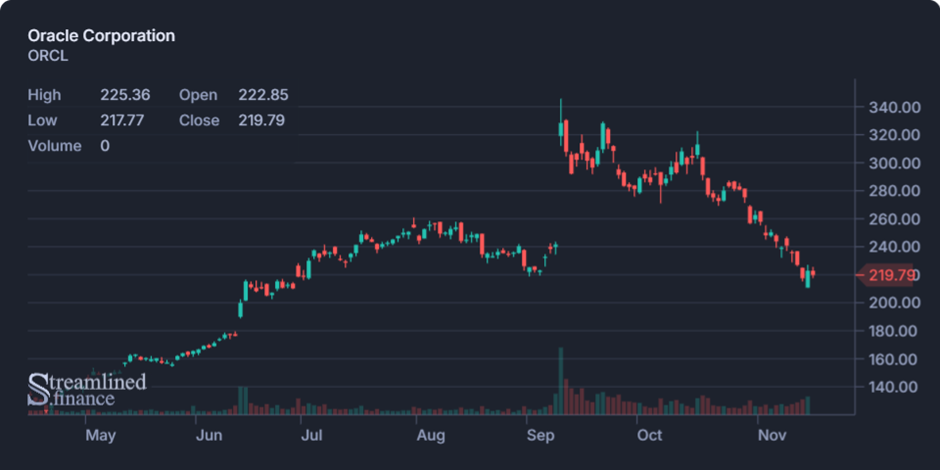
Task: Click the Low label in the legend
Action: [43, 120]
